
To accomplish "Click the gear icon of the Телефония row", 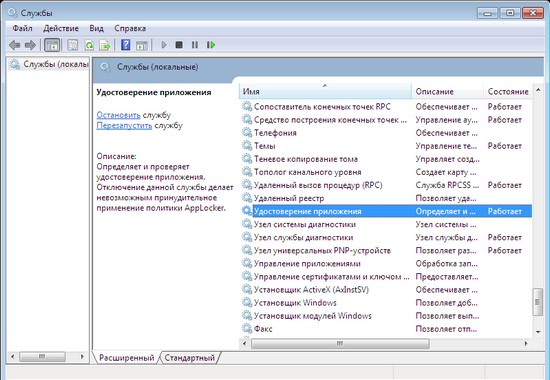I will pos(247,133).
